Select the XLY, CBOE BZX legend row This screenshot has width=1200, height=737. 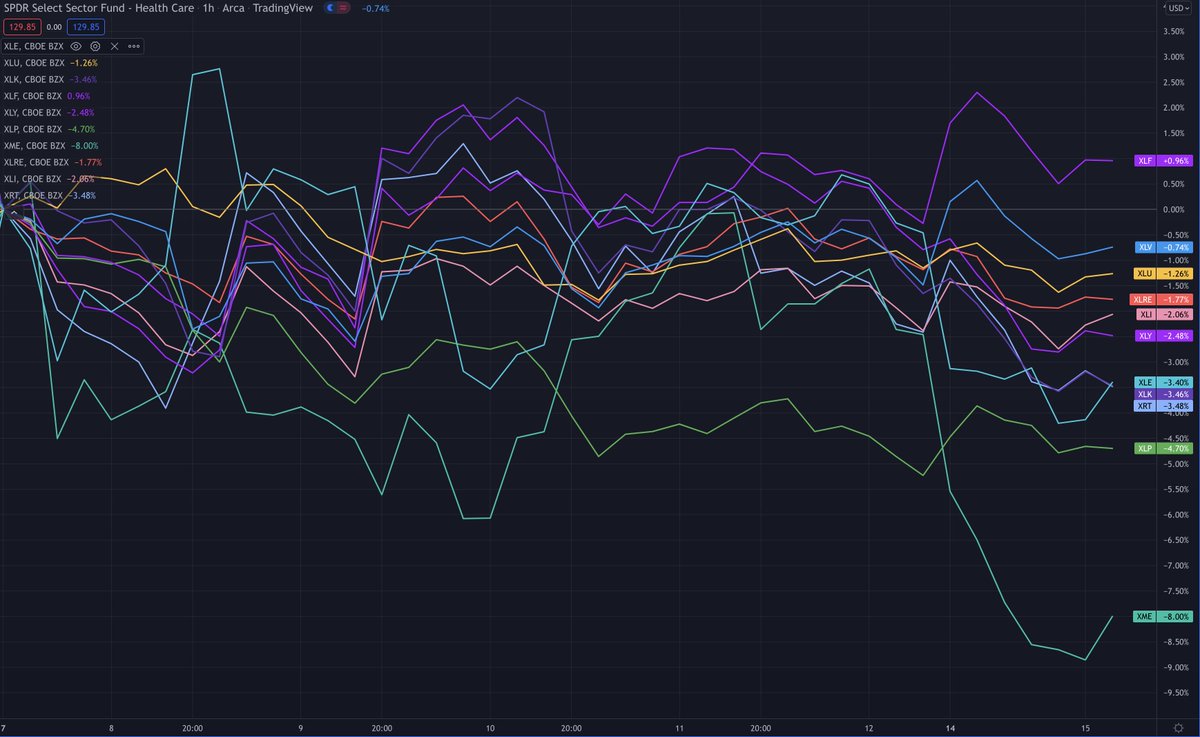pos(50,113)
